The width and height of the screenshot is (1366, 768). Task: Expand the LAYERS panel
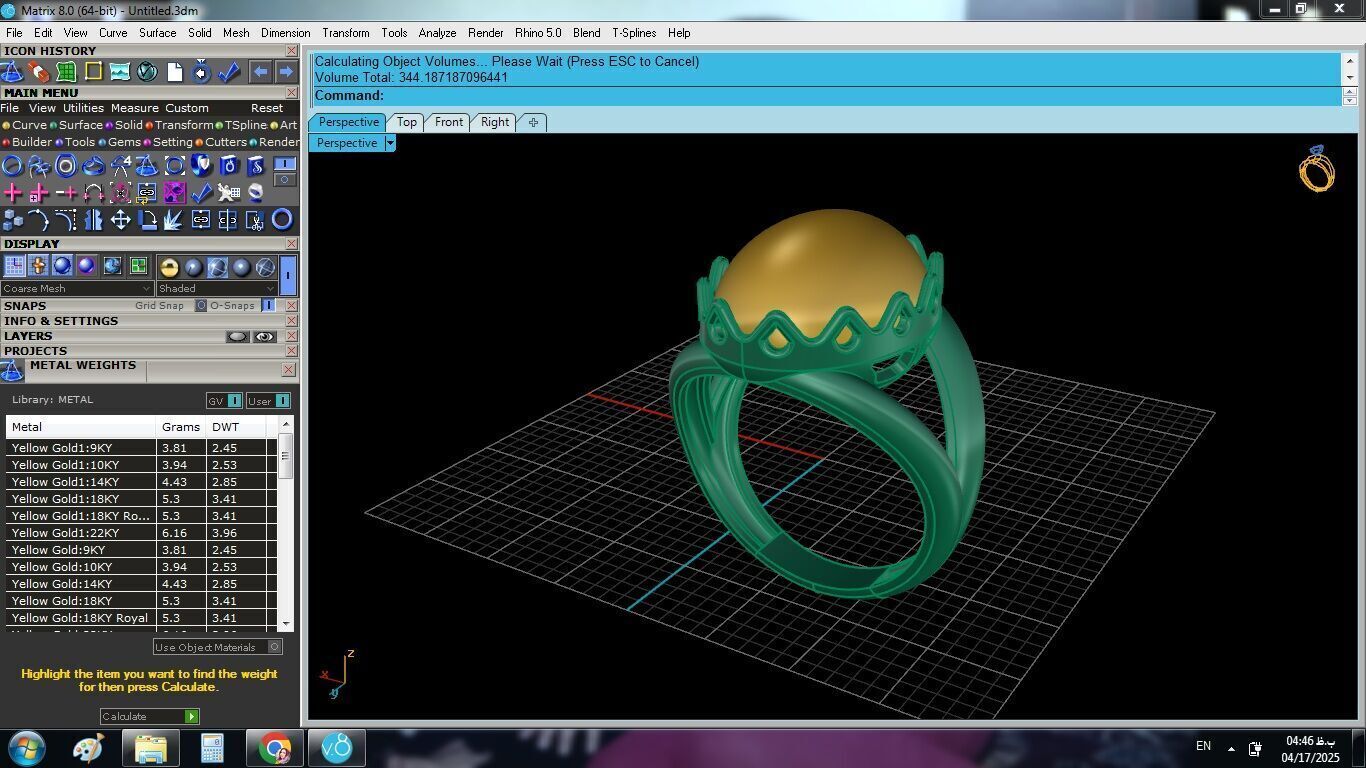28,336
